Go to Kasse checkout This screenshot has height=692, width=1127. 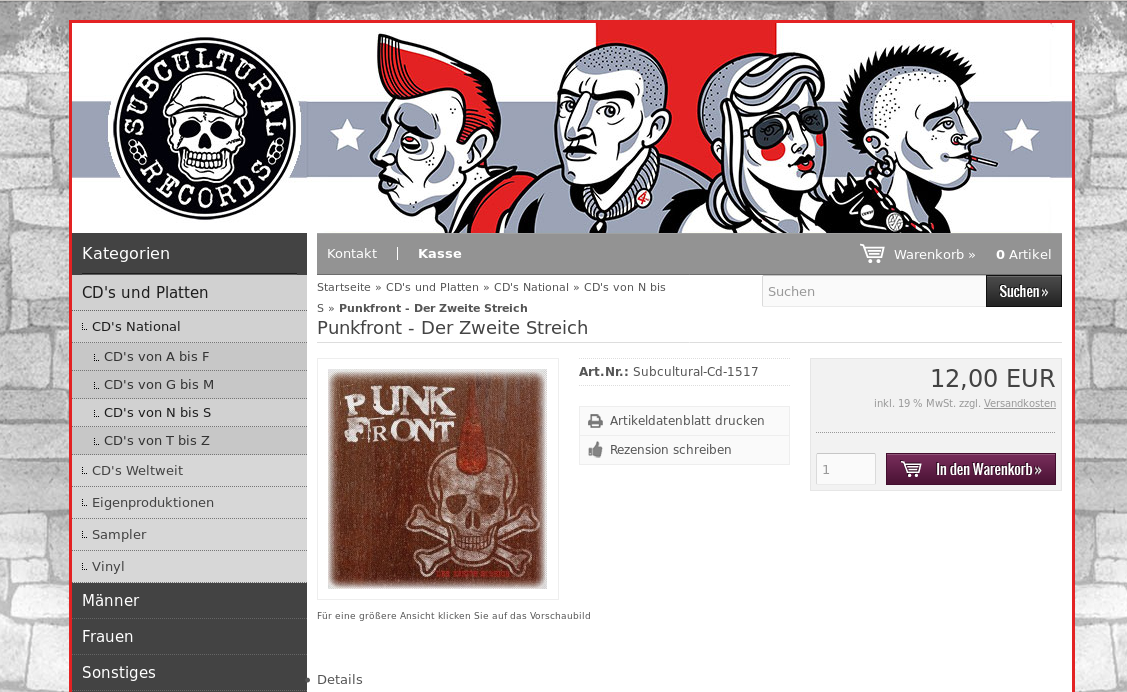[x=440, y=254]
